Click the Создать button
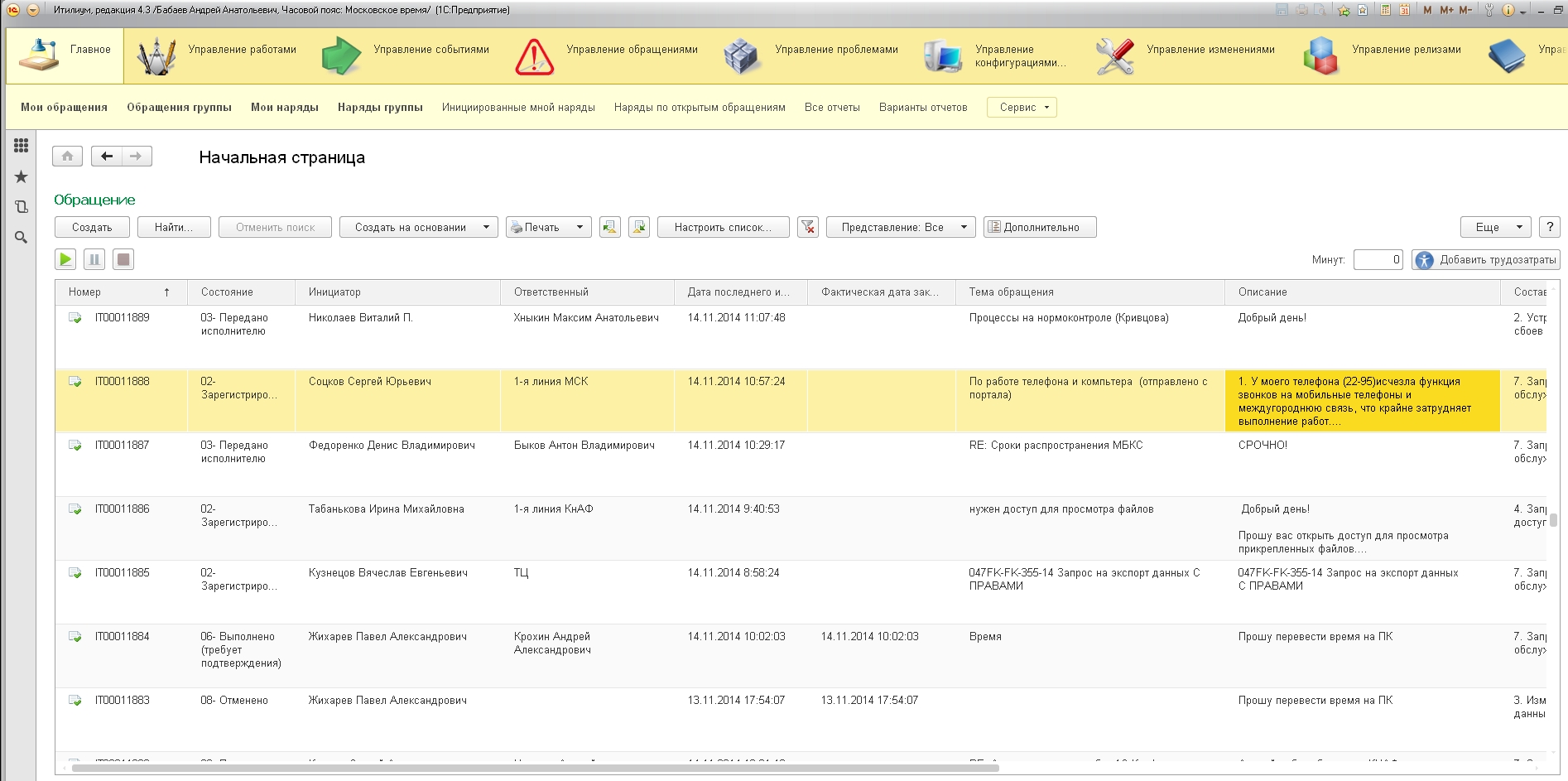 (92, 227)
